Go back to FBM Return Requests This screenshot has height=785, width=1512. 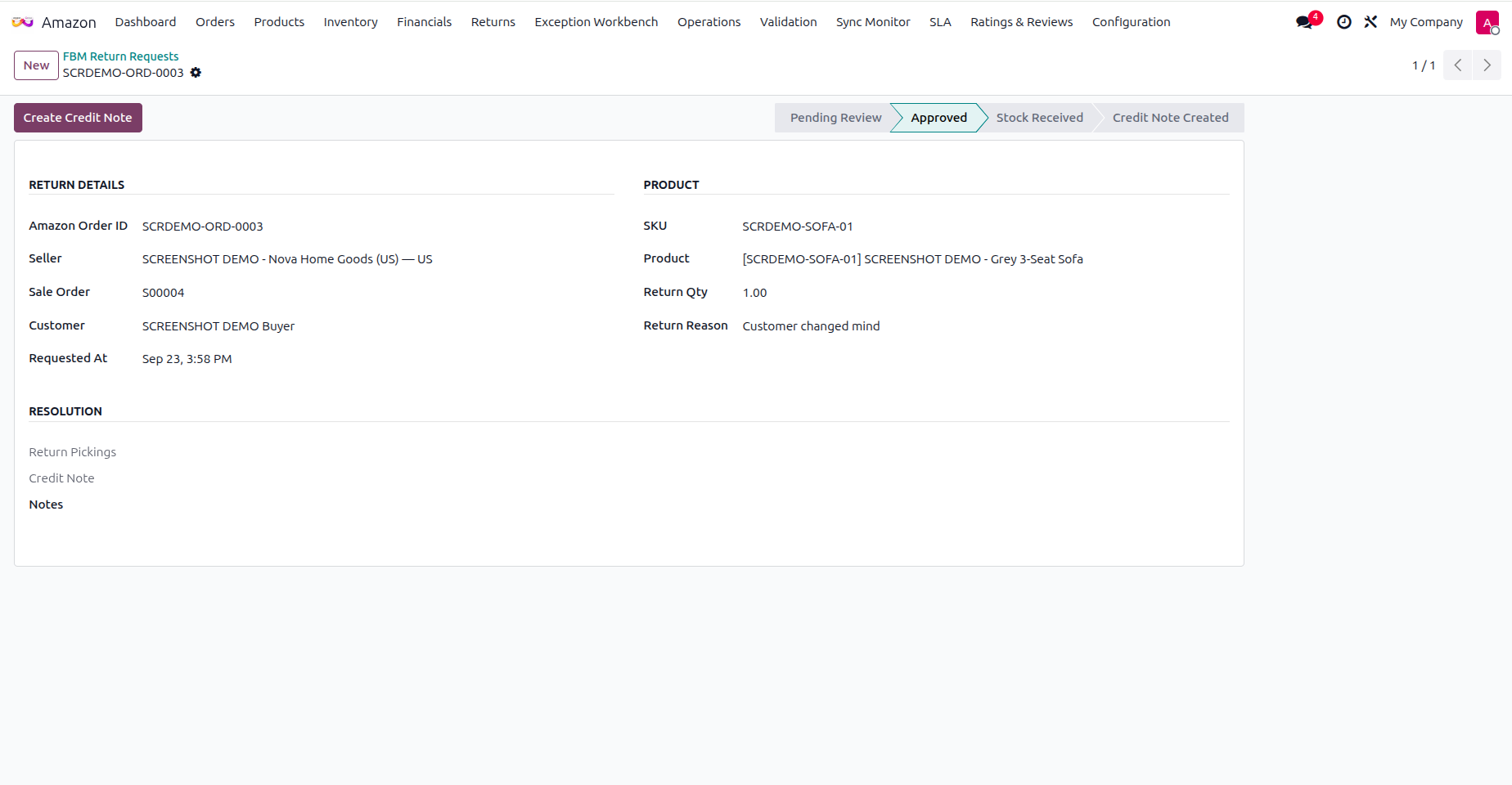tap(120, 56)
